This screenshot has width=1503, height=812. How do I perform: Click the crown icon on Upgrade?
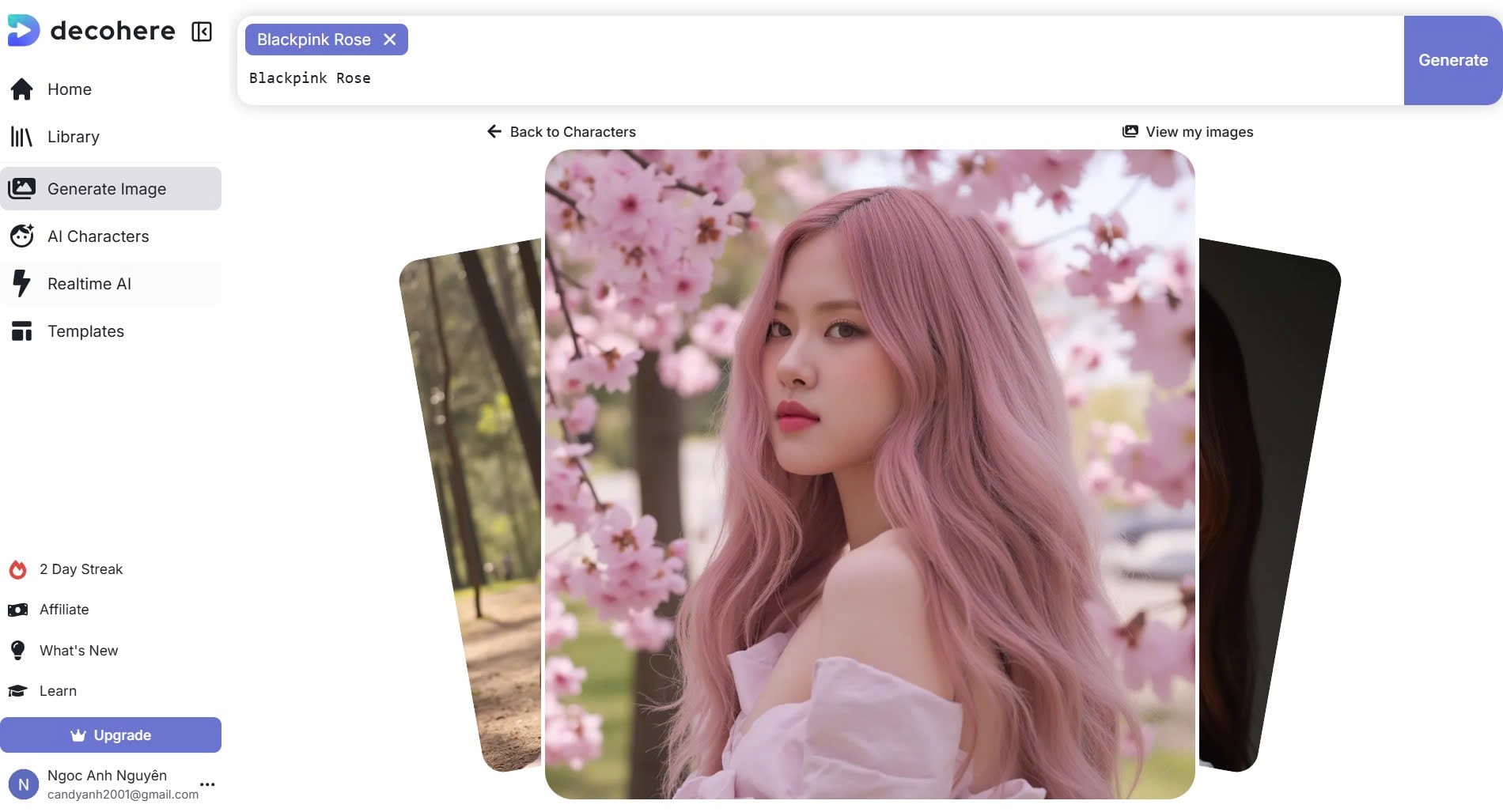(78, 735)
